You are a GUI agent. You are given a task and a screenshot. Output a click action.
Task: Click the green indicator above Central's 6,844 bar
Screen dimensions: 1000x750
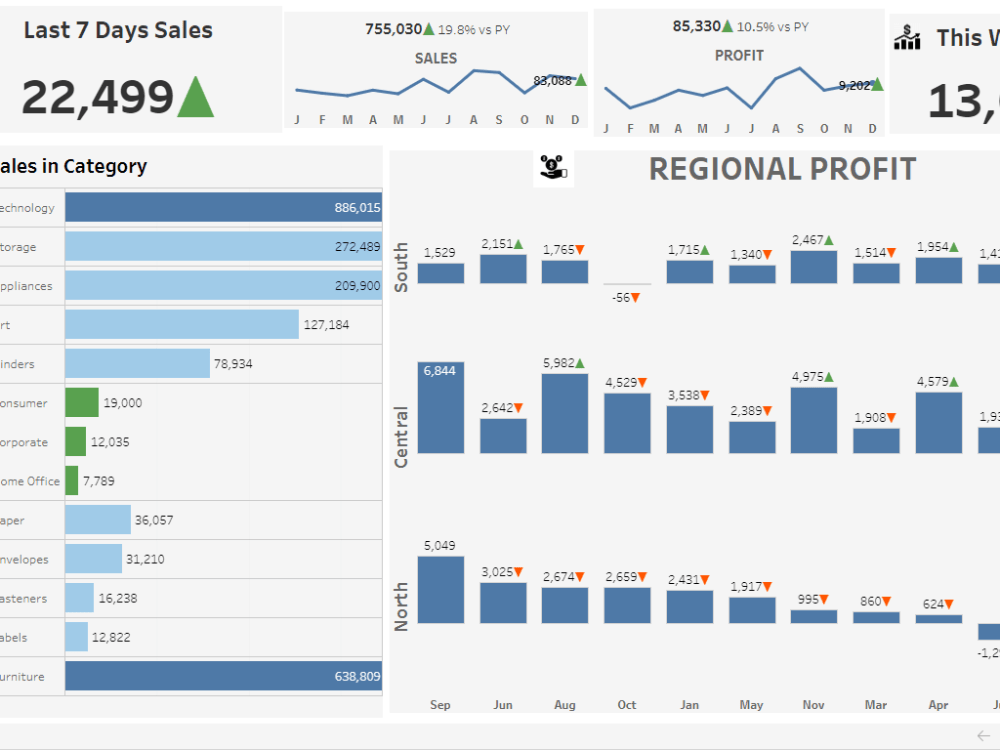tap(440, 369)
